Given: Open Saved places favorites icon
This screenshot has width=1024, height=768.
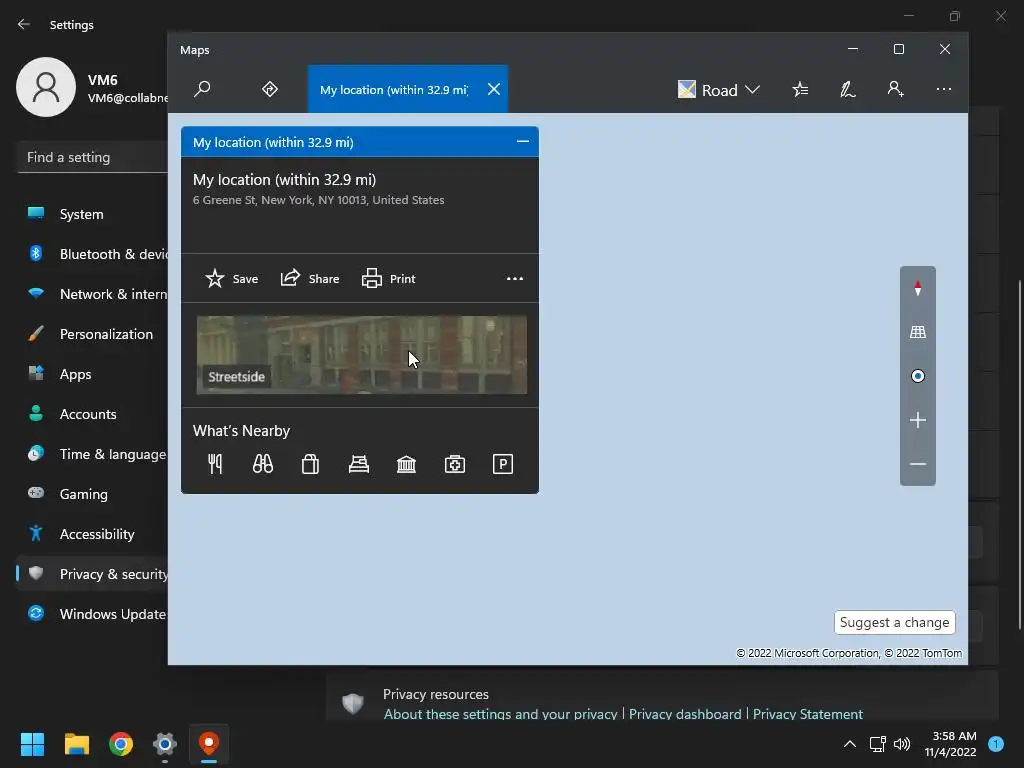Looking at the screenshot, I should click(x=800, y=89).
